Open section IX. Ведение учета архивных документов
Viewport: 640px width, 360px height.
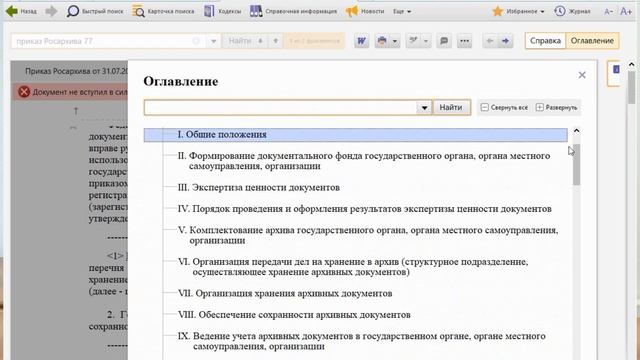pos(362,341)
